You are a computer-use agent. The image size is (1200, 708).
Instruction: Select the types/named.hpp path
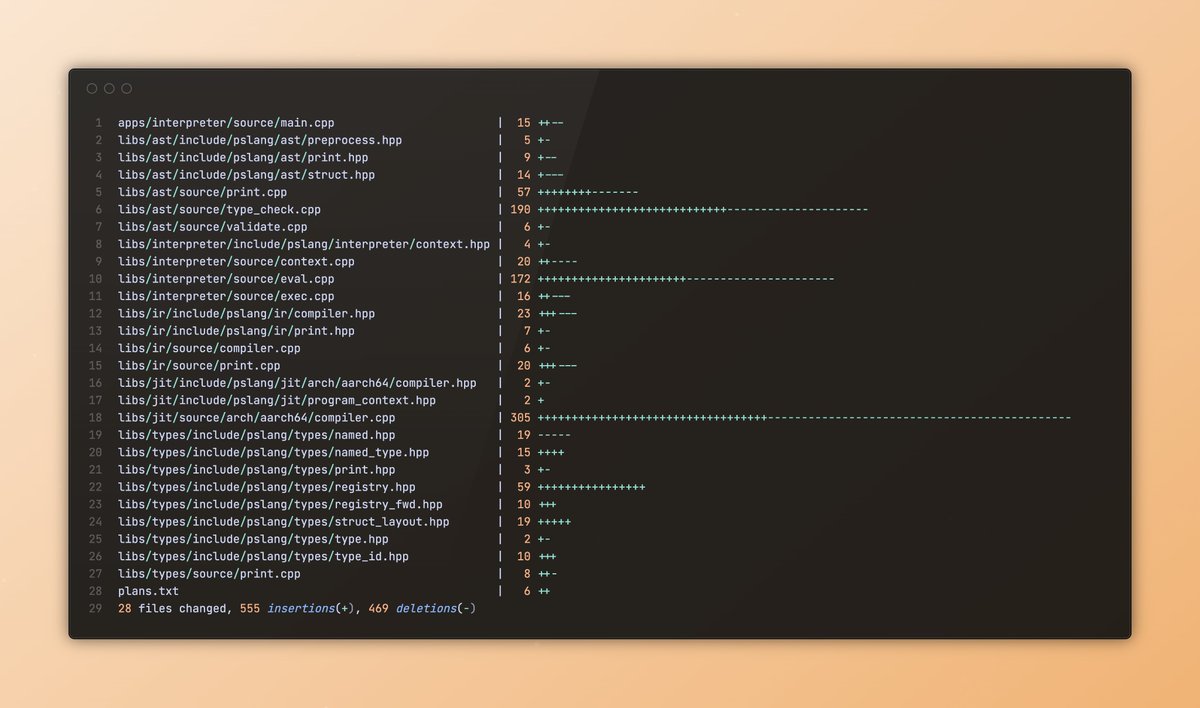tap(257, 435)
